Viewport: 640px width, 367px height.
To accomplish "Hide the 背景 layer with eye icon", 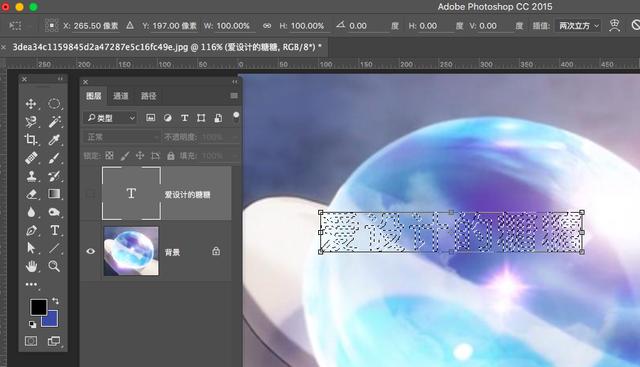I will click(91, 251).
